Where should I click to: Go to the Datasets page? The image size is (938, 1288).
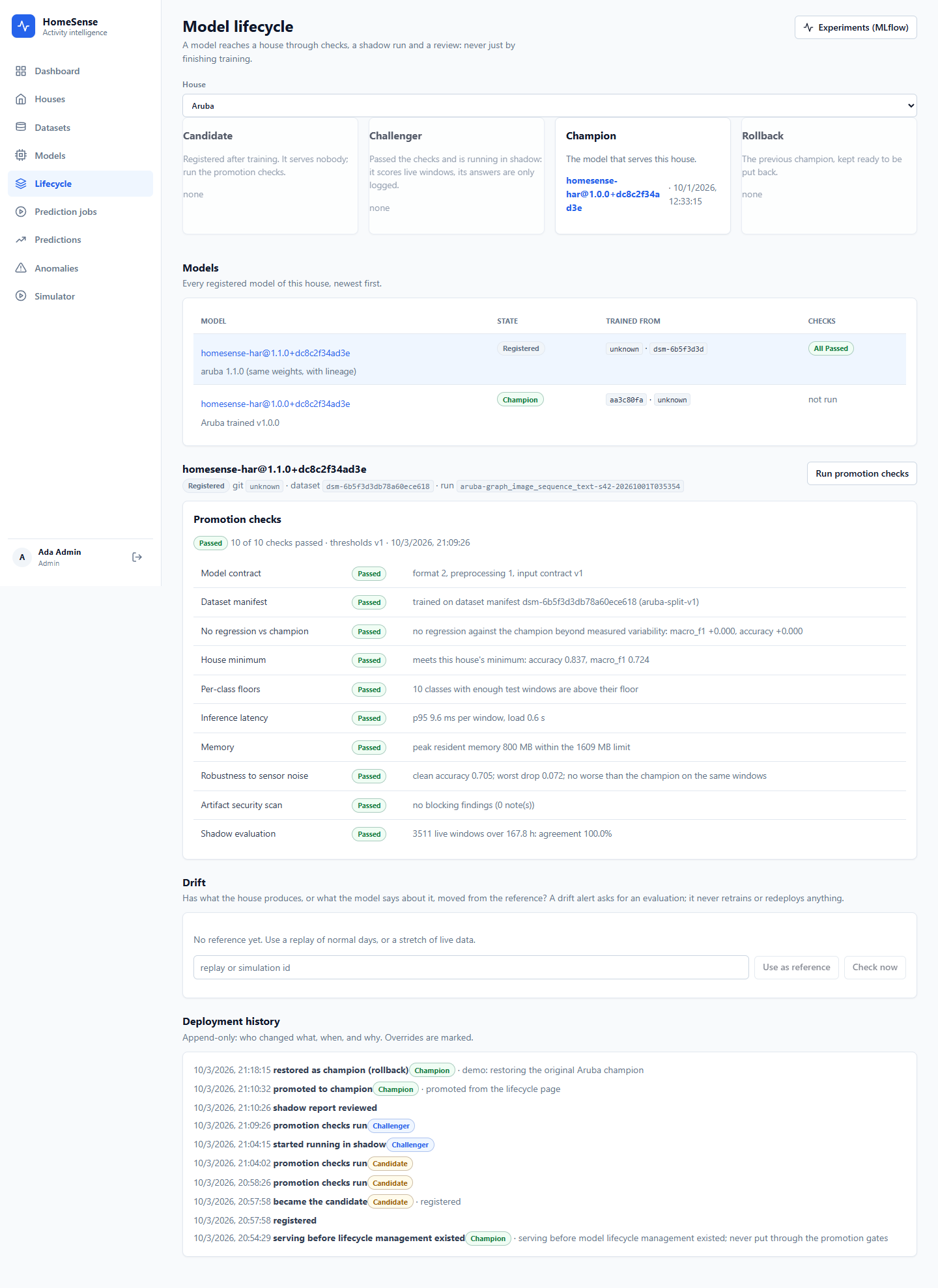(x=80, y=127)
